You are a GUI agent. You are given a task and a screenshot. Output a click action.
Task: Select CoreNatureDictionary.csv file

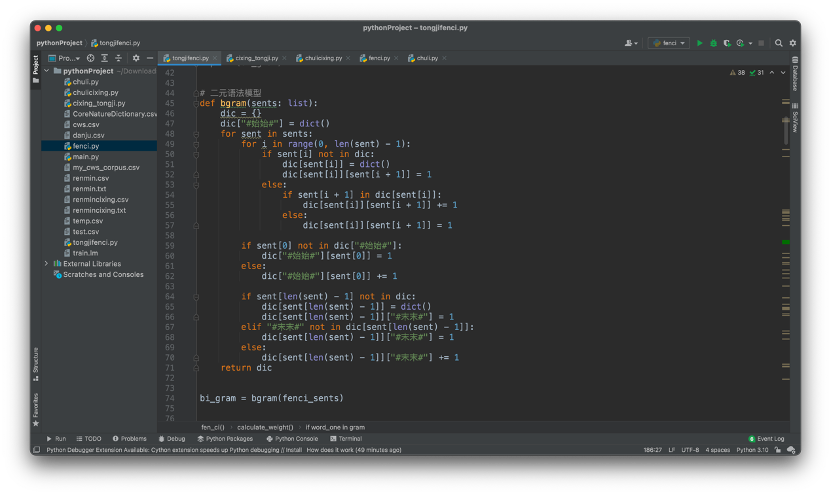click(110, 114)
